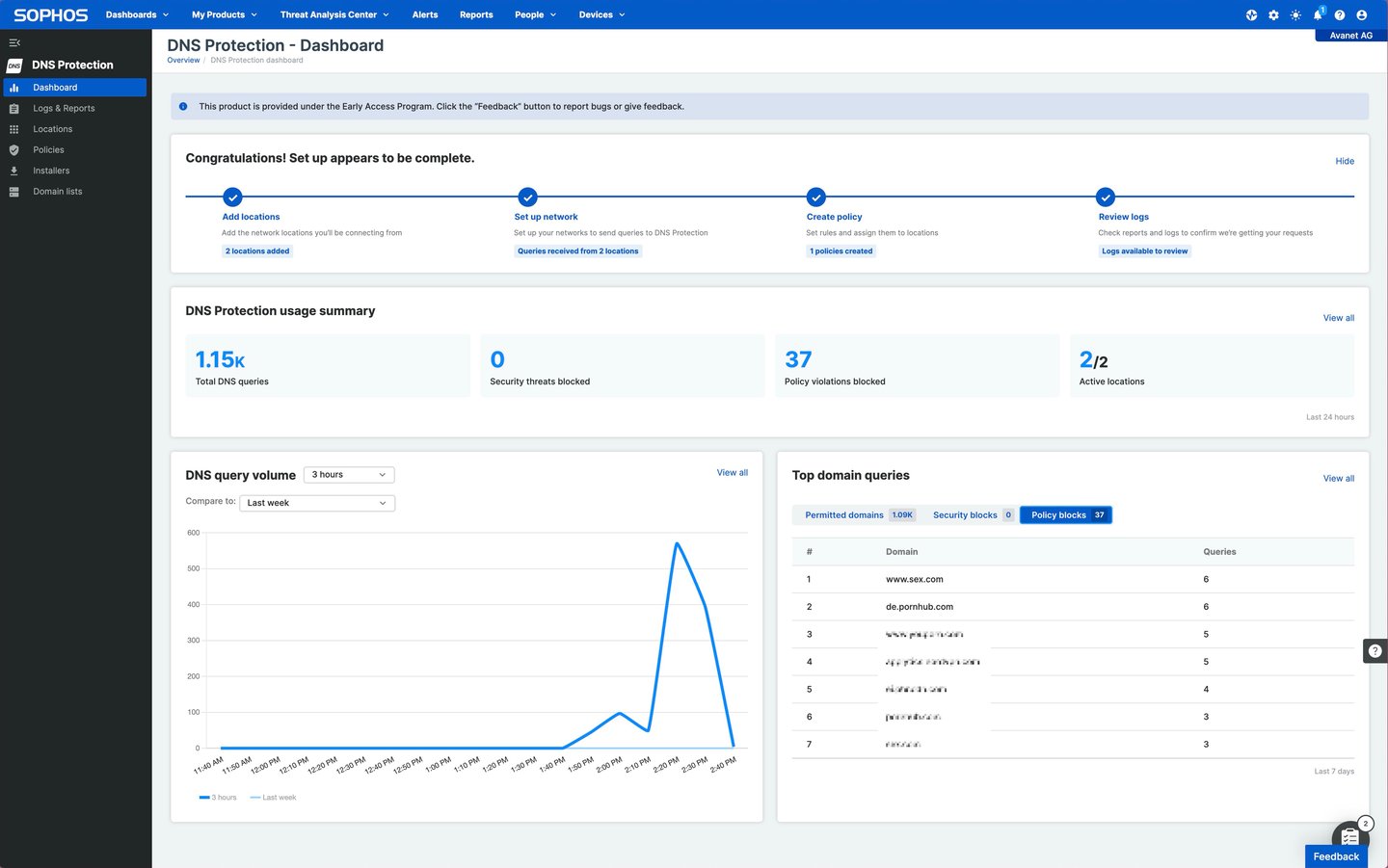Click the Dashboard bar chart icon
The height and width of the screenshot is (868, 1388).
(x=13, y=88)
